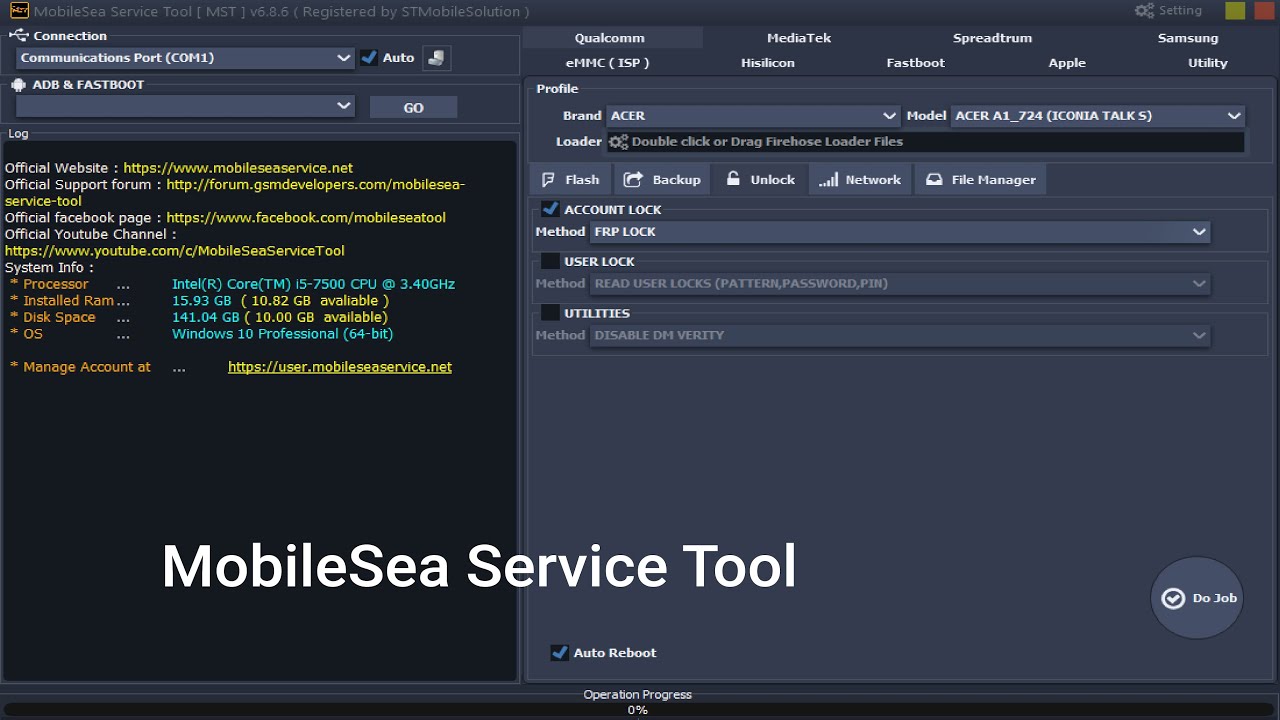The image size is (1280, 720).
Task: Switch to the Qualcomm tab
Action: click(x=610, y=38)
